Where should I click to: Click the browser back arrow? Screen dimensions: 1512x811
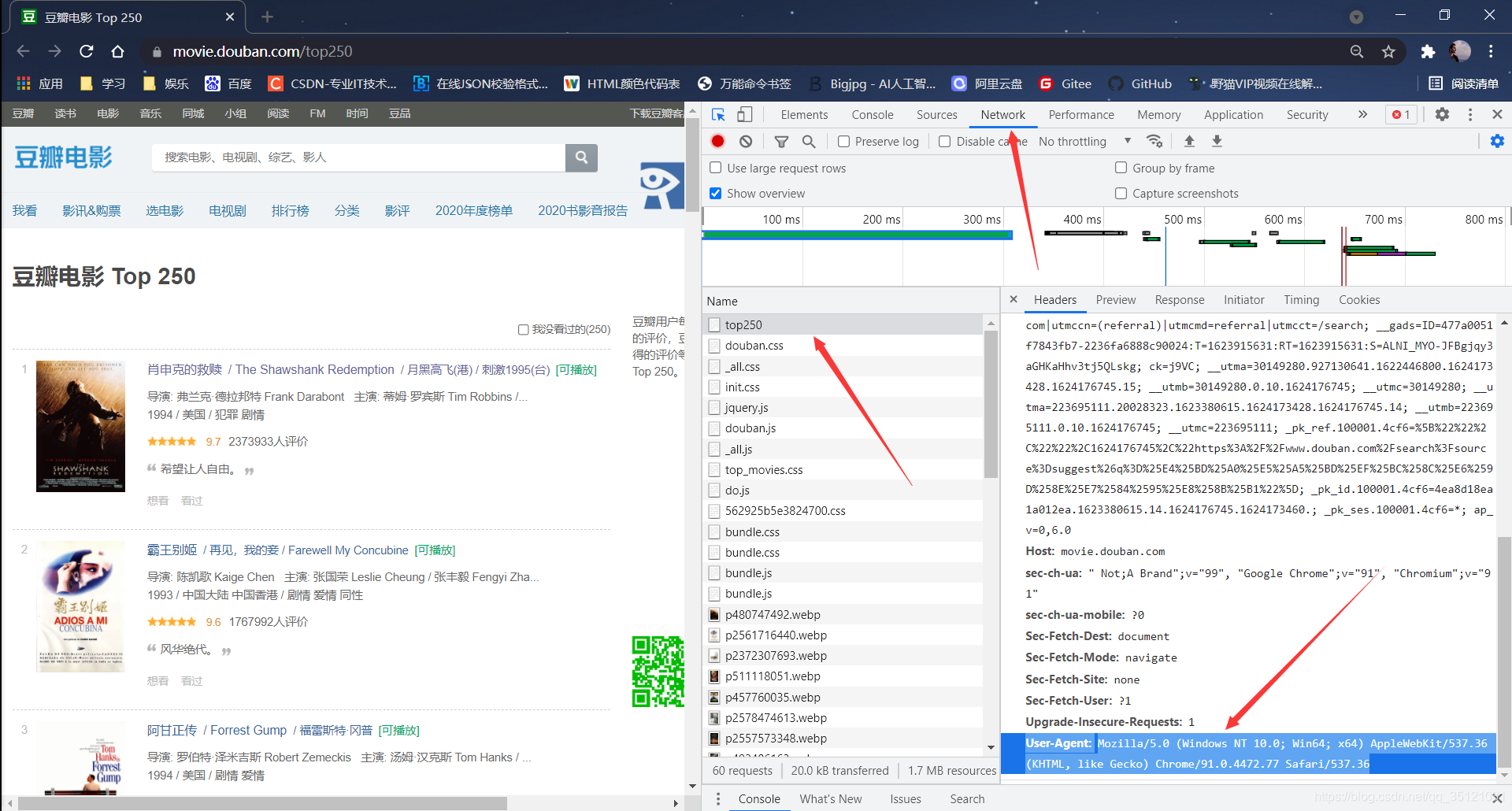click(23, 51)
